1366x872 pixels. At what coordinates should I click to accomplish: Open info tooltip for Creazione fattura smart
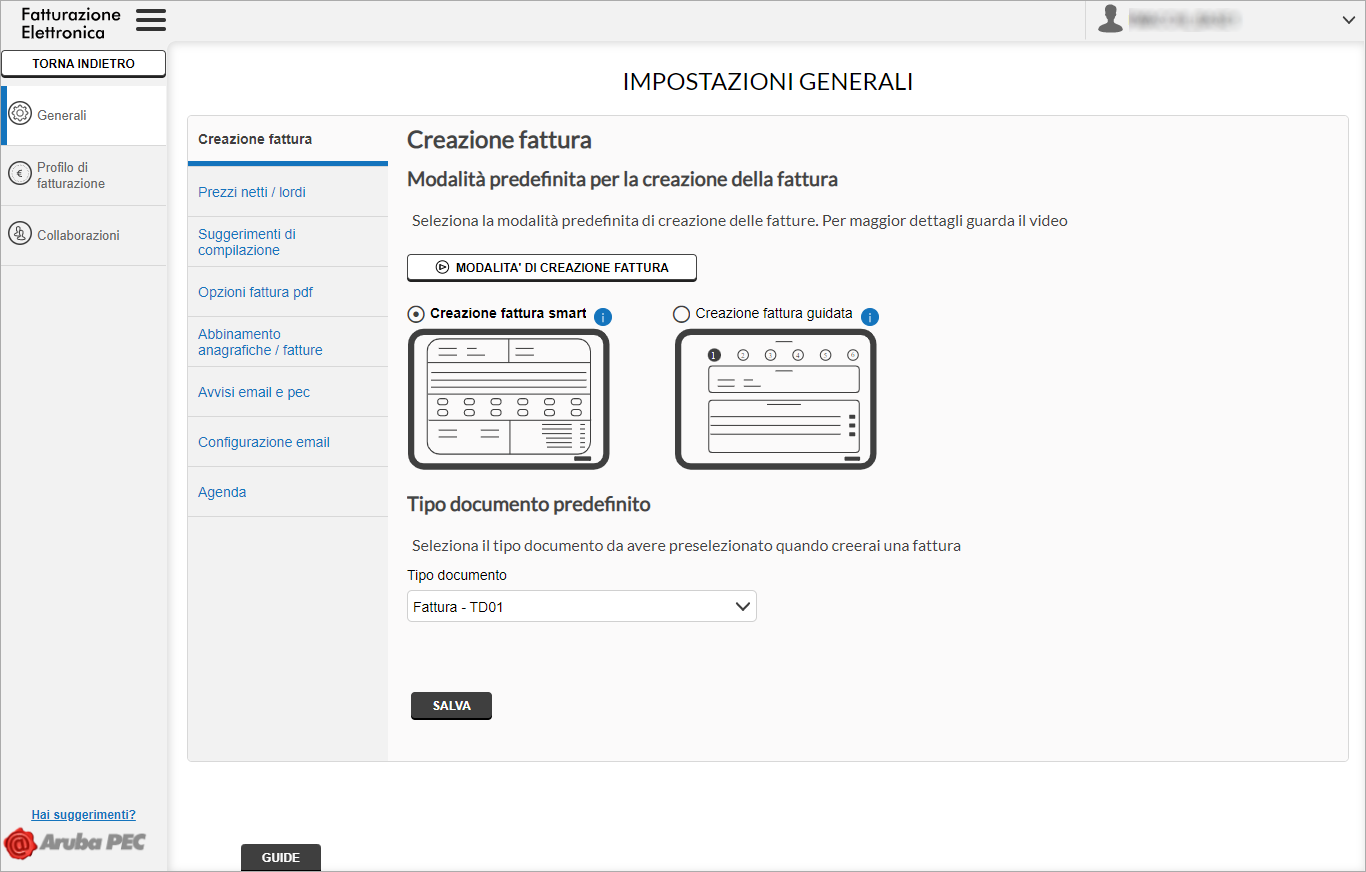tap(602, 316)
